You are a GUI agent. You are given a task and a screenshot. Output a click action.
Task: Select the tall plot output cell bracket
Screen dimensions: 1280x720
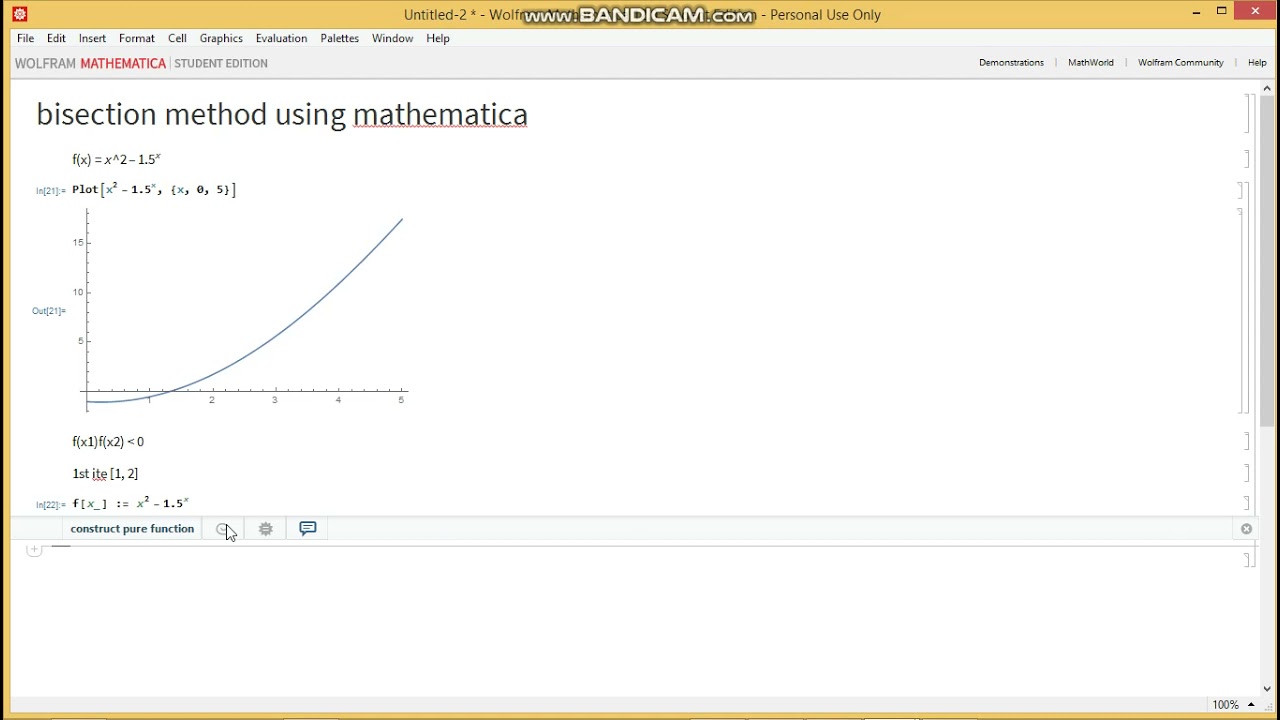(1242, 311)
